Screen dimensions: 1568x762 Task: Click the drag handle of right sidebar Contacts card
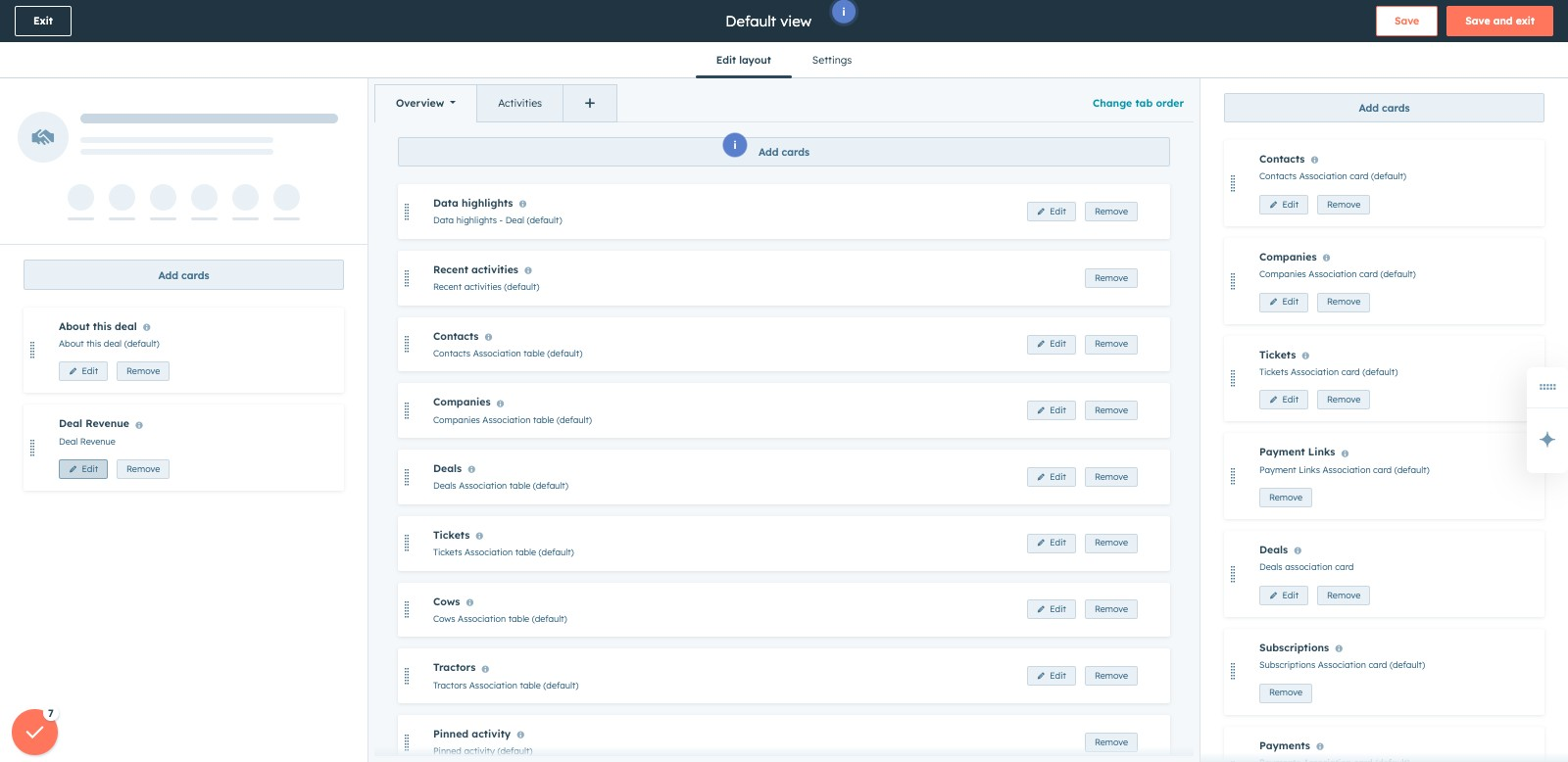tap(1233, 183)
